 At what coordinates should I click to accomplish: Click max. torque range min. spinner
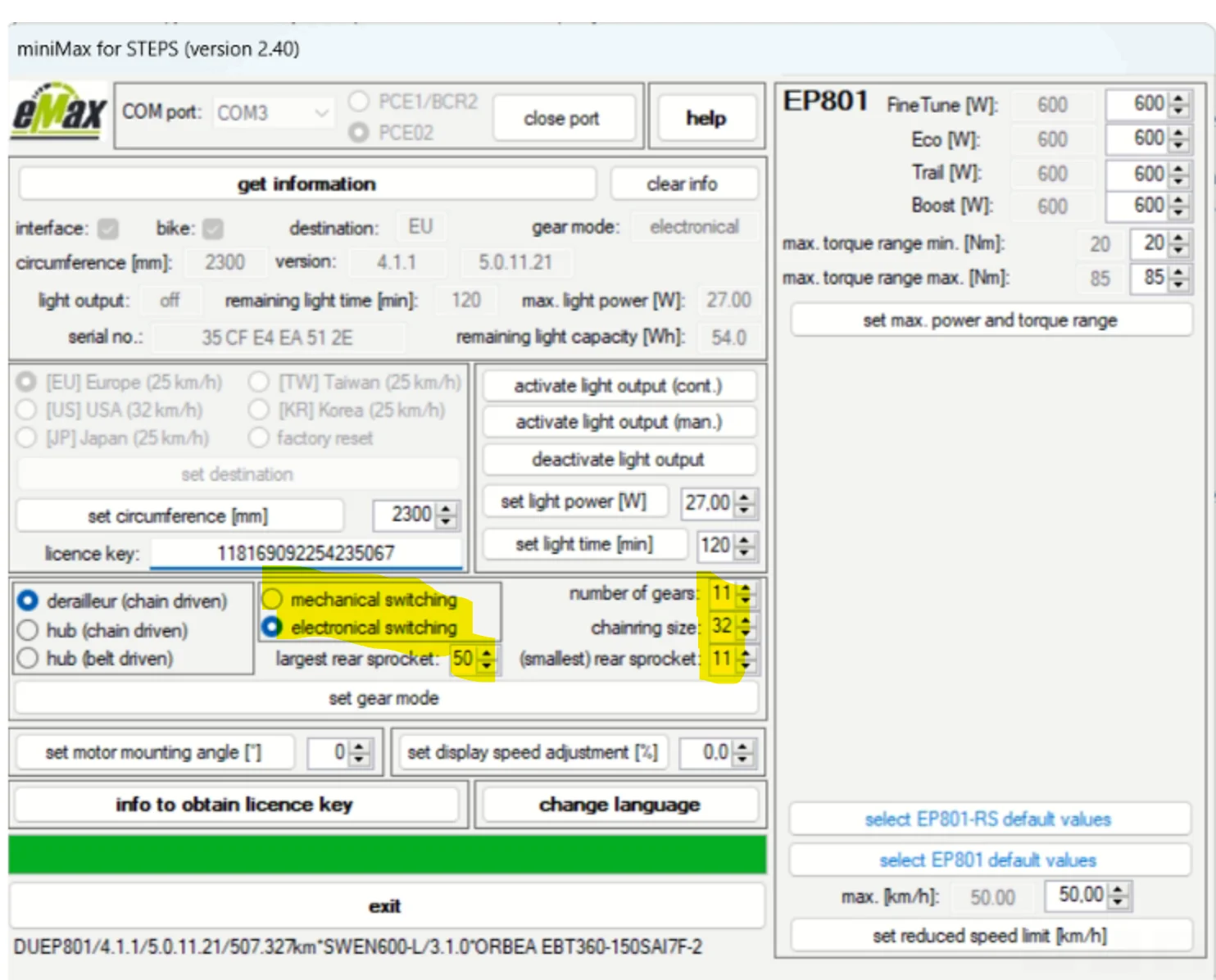coord(1160,243)
